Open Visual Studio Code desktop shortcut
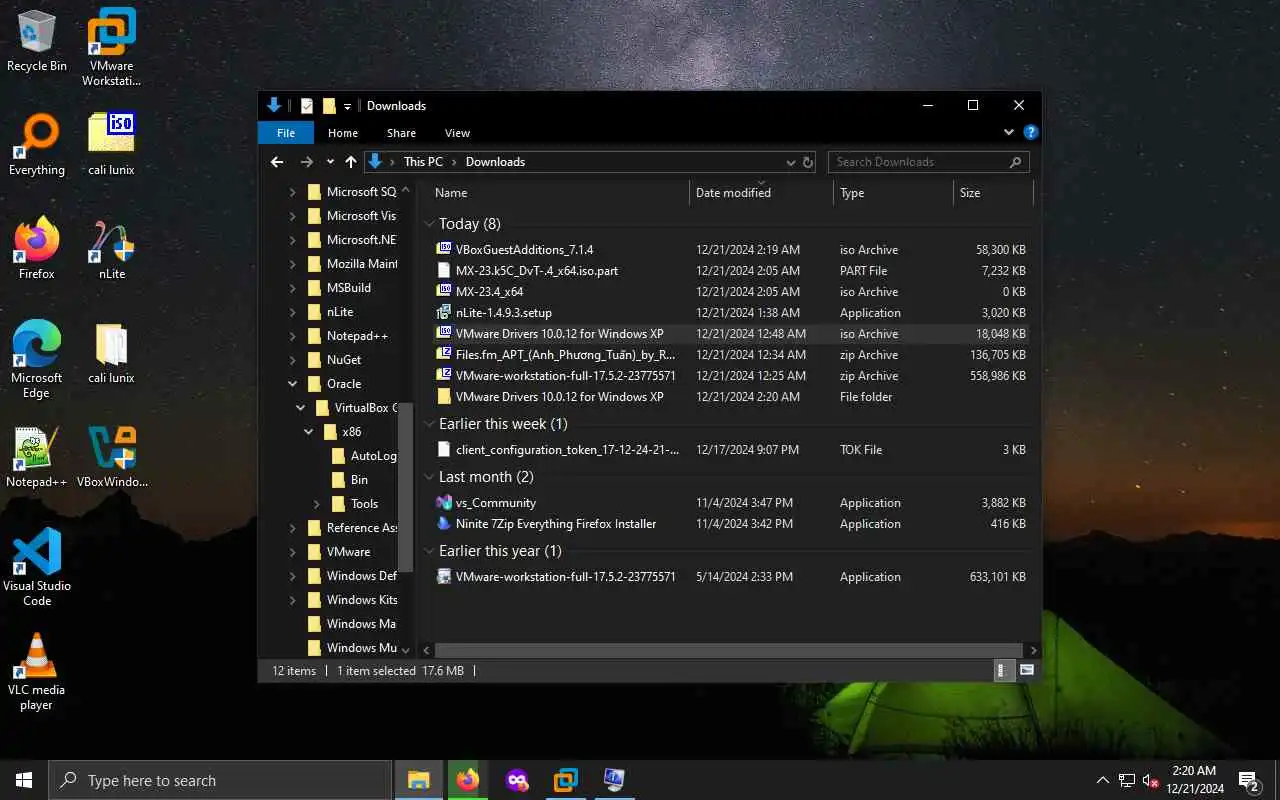 coord(37,567)
